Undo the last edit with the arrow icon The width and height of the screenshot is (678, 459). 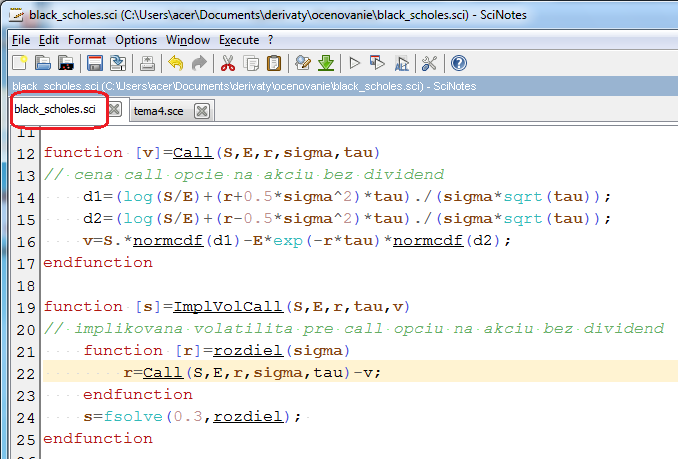pos(176,64)
